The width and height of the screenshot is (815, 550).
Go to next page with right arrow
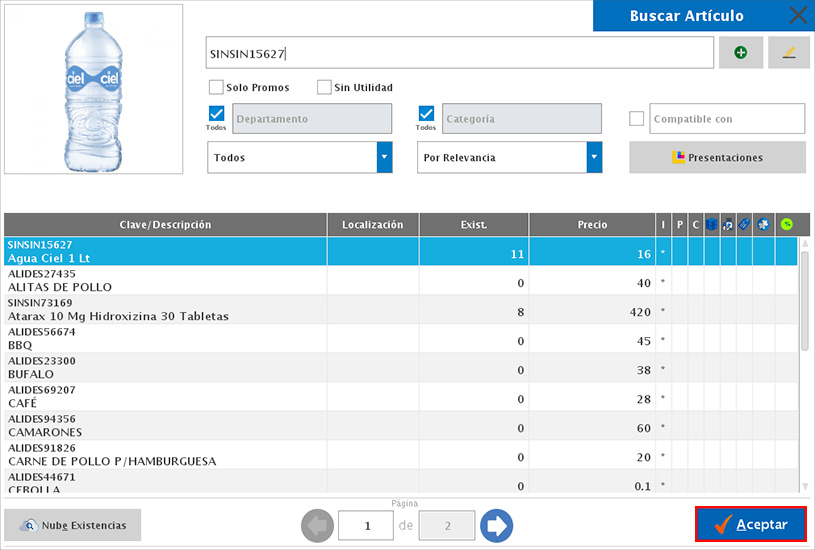pos(496,525)
